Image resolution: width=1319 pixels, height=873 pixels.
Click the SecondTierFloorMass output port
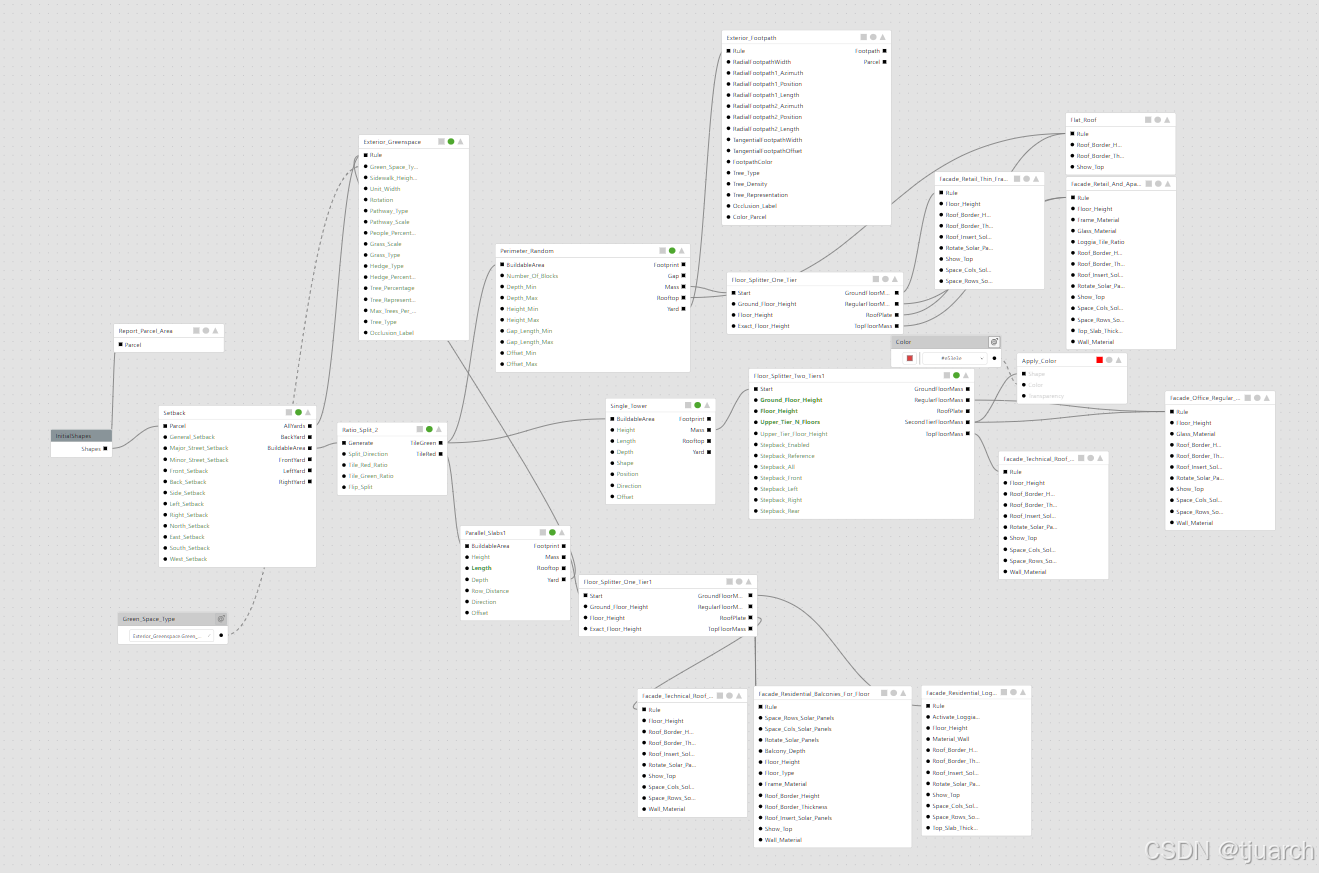point(968,422)
